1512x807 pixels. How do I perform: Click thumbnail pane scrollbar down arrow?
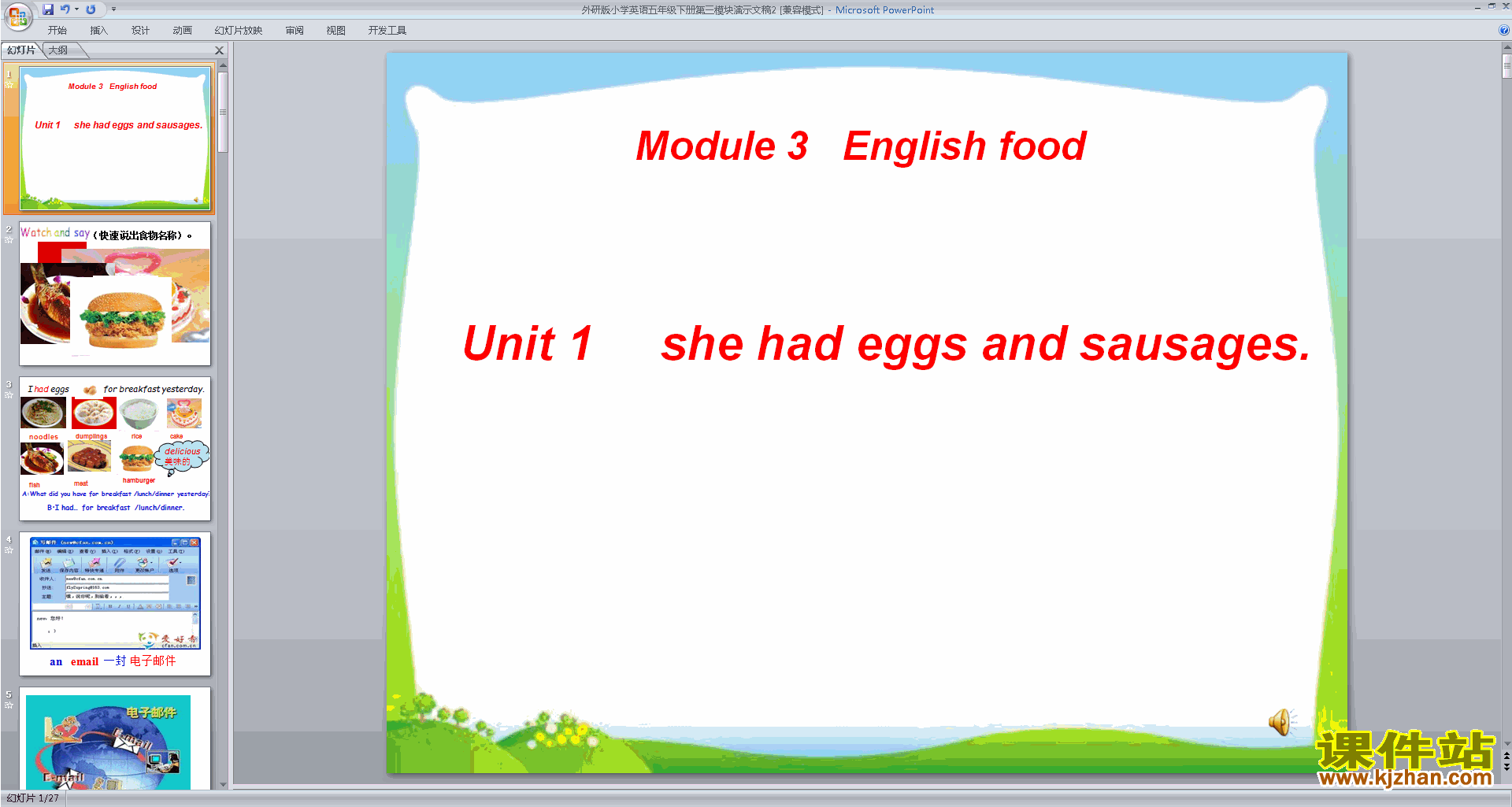click(223, 784)
